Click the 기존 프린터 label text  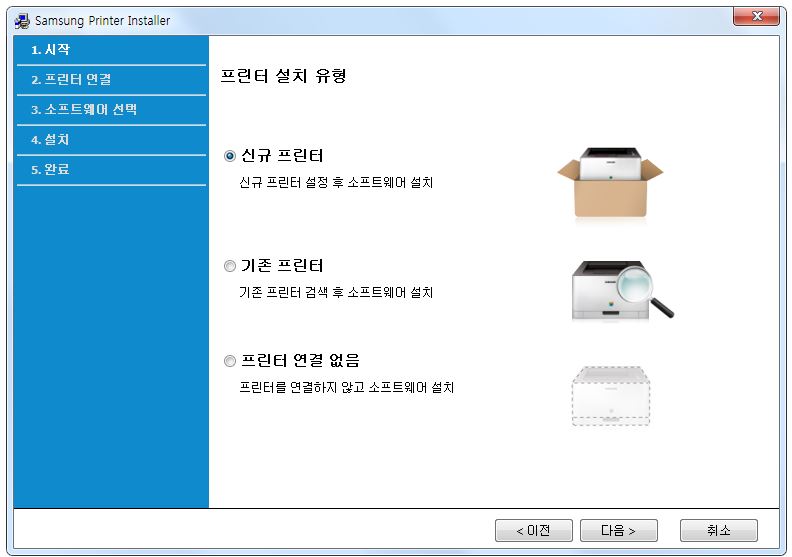click(282, 266)
